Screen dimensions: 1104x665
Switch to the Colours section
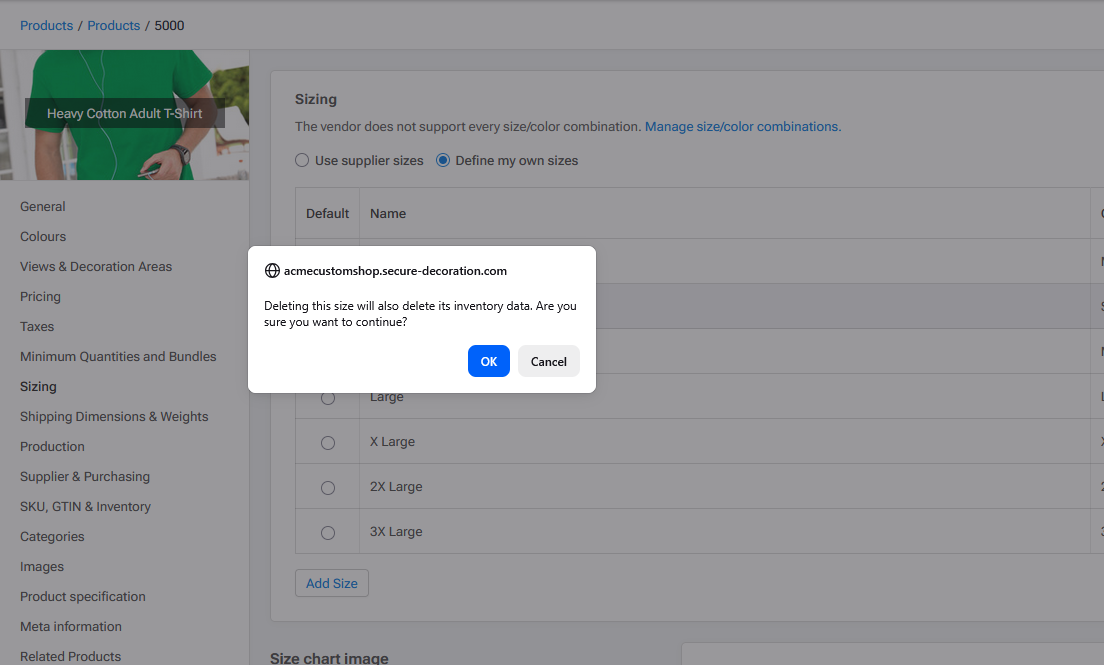pyautogui.click(x=42, y=236)
